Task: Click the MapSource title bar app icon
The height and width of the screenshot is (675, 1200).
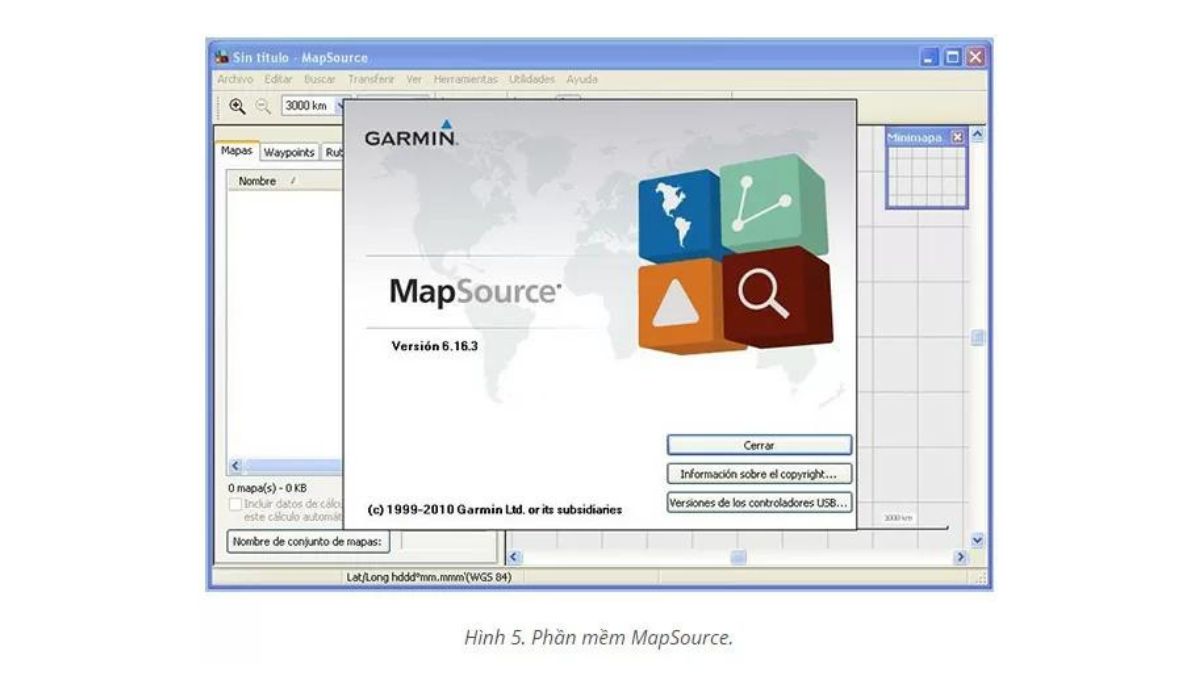Action: point(221,57)
